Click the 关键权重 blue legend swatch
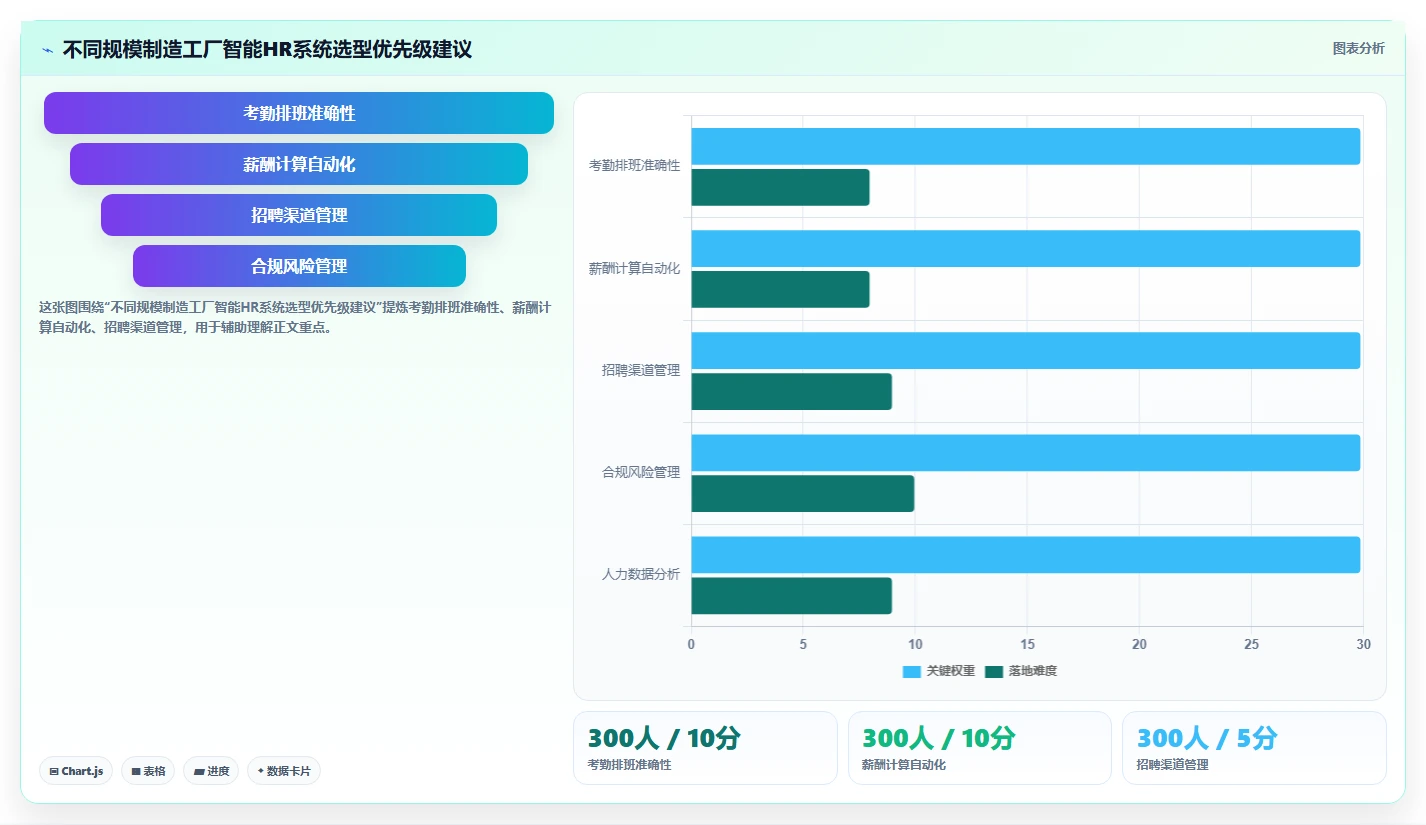The image size is (1426, 825). coord(911,672)
